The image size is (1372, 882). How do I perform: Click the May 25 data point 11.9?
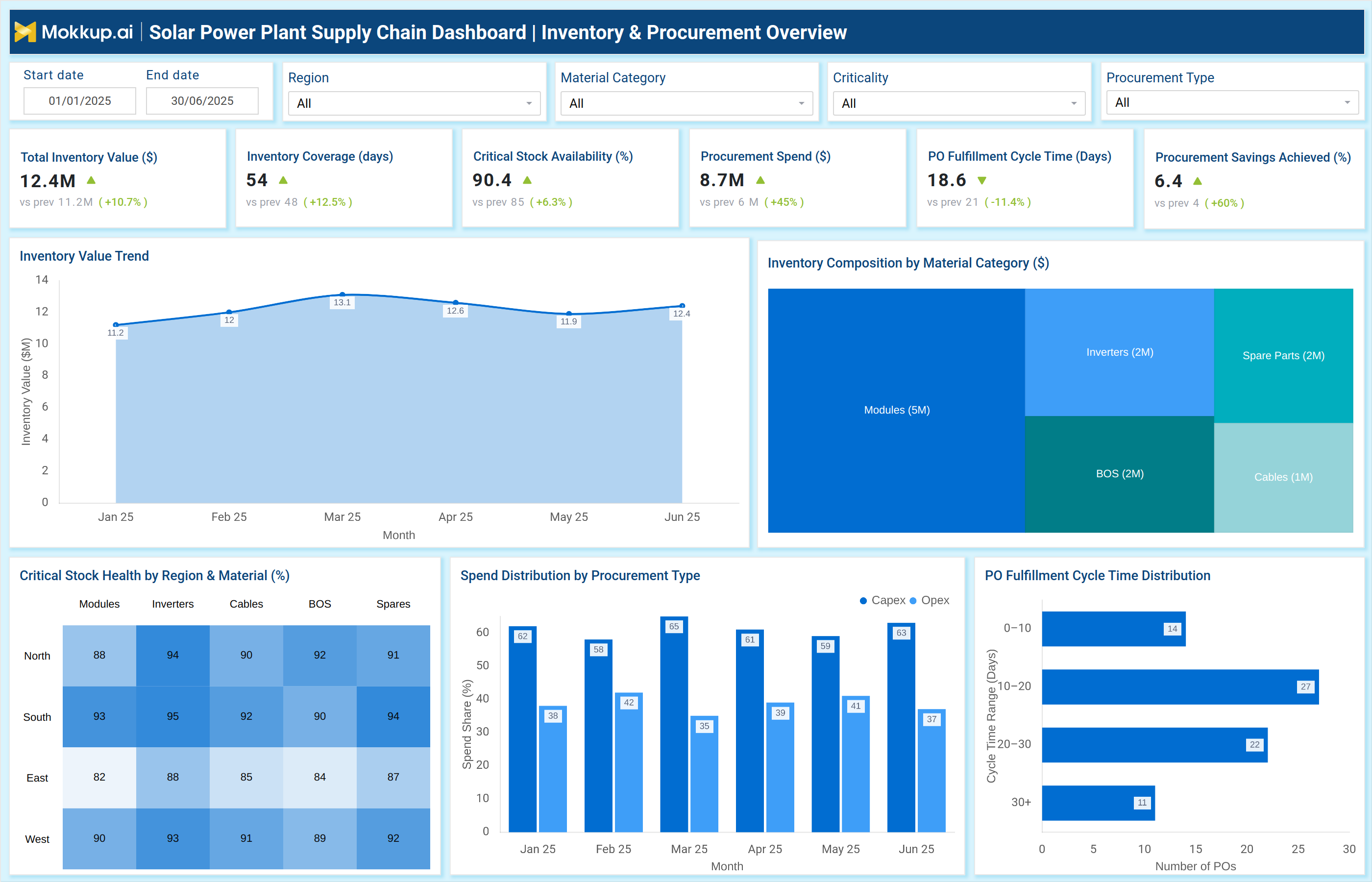point(568,313)
